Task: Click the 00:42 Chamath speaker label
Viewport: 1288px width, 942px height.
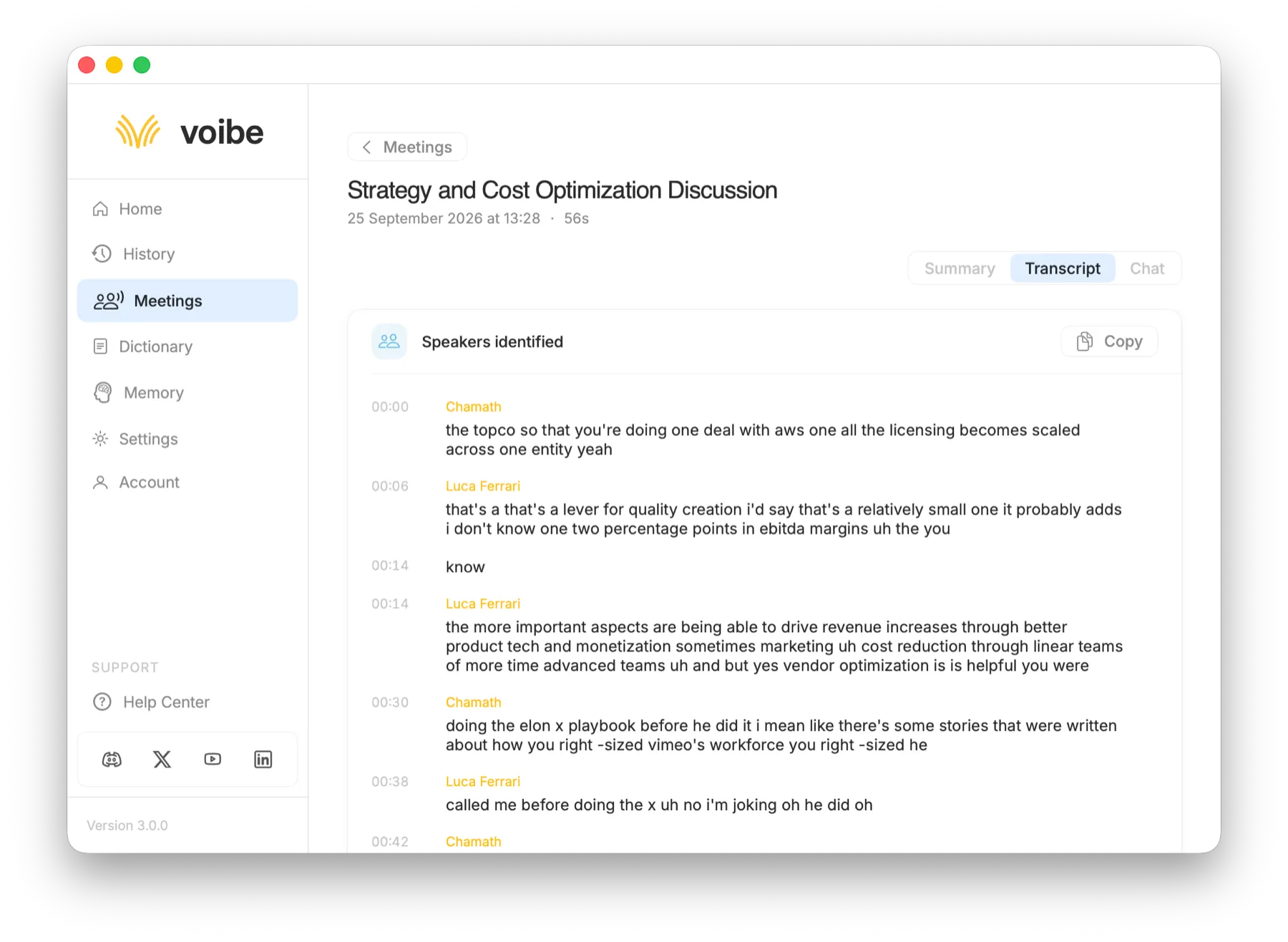Action: point(473,842)
